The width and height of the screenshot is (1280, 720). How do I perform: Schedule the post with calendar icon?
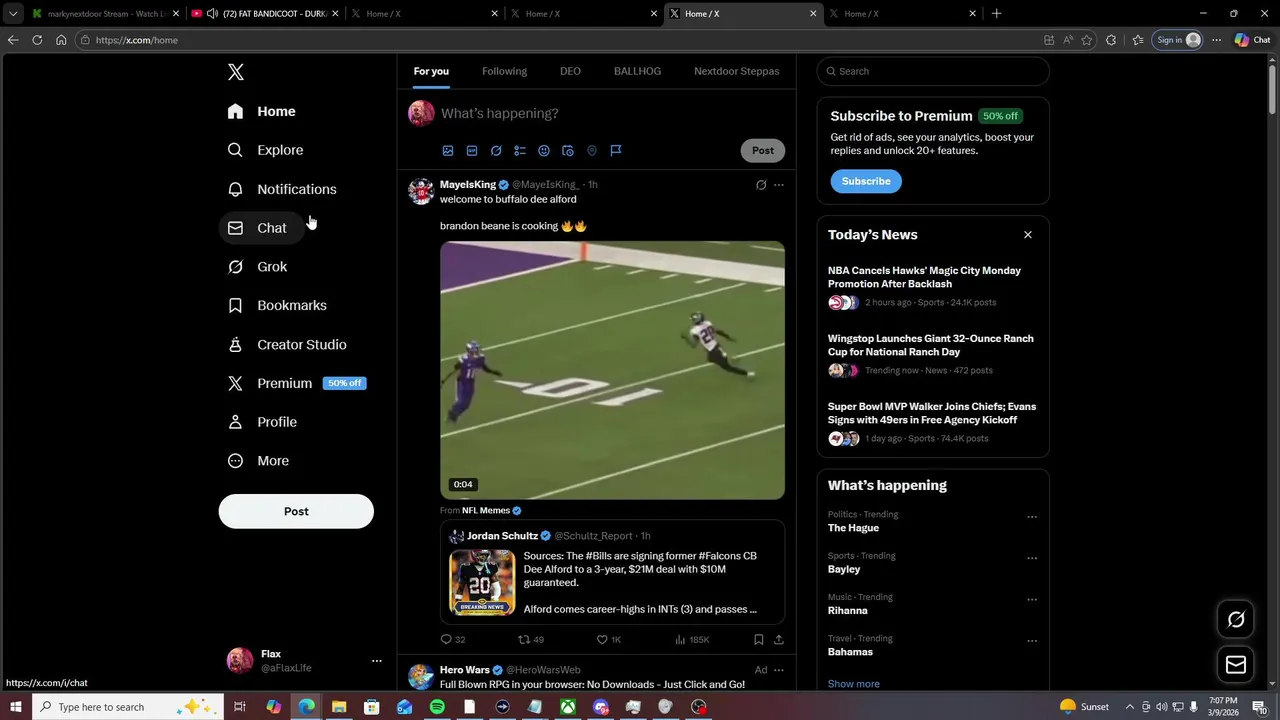click(x=568, y=151)
